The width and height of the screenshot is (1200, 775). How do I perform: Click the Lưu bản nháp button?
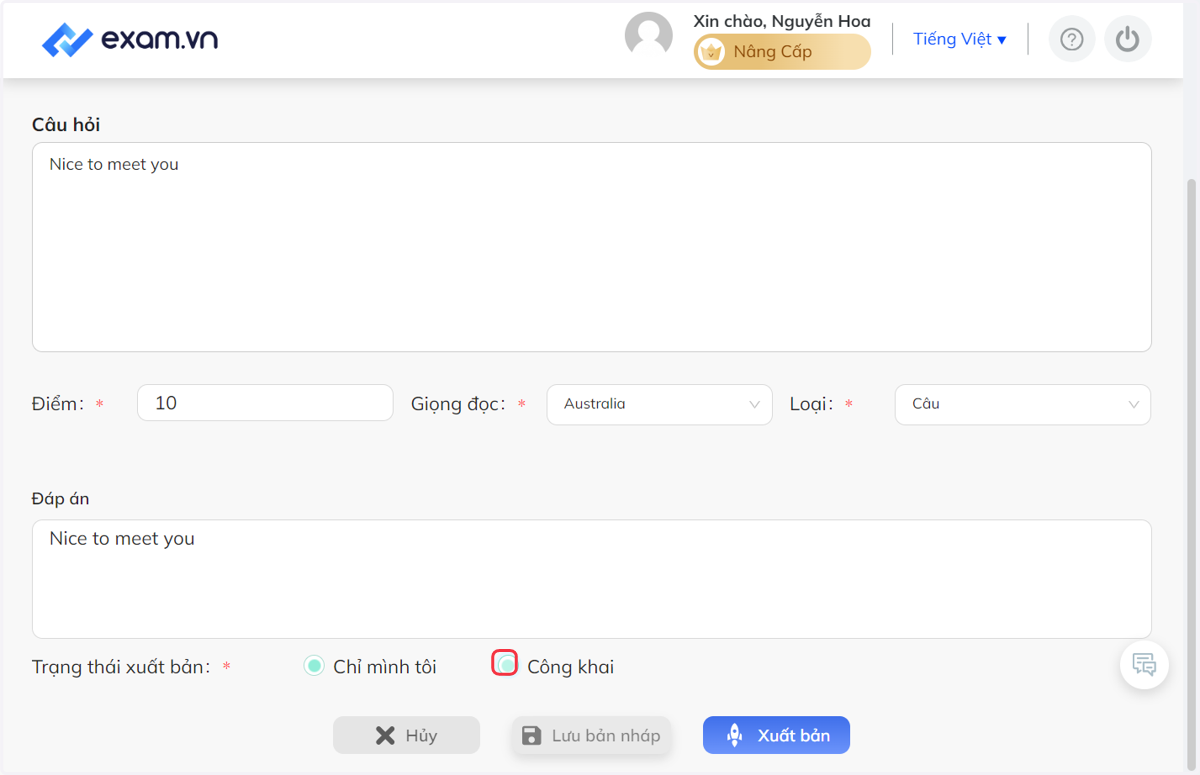coord(591,735)
